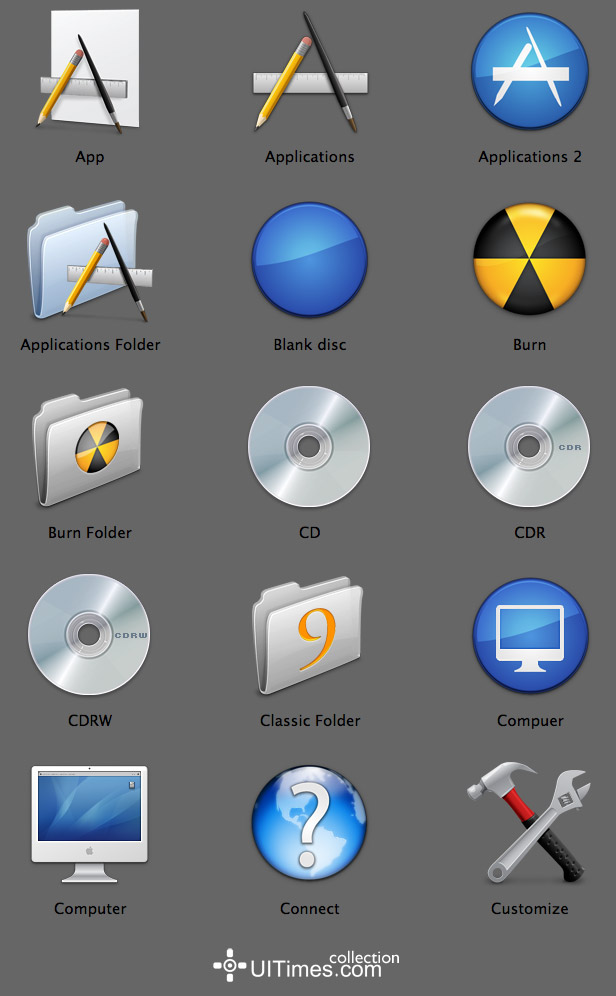
Task: Open the Customize hammer and wrench icon
Action: click(530, 823)
